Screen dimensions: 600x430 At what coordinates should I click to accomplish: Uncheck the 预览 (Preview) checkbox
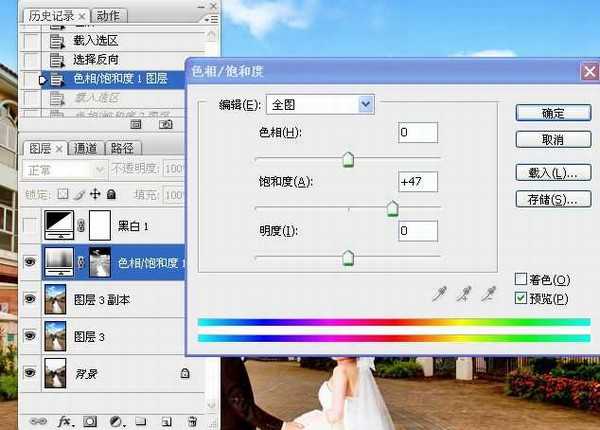[520, 298]
